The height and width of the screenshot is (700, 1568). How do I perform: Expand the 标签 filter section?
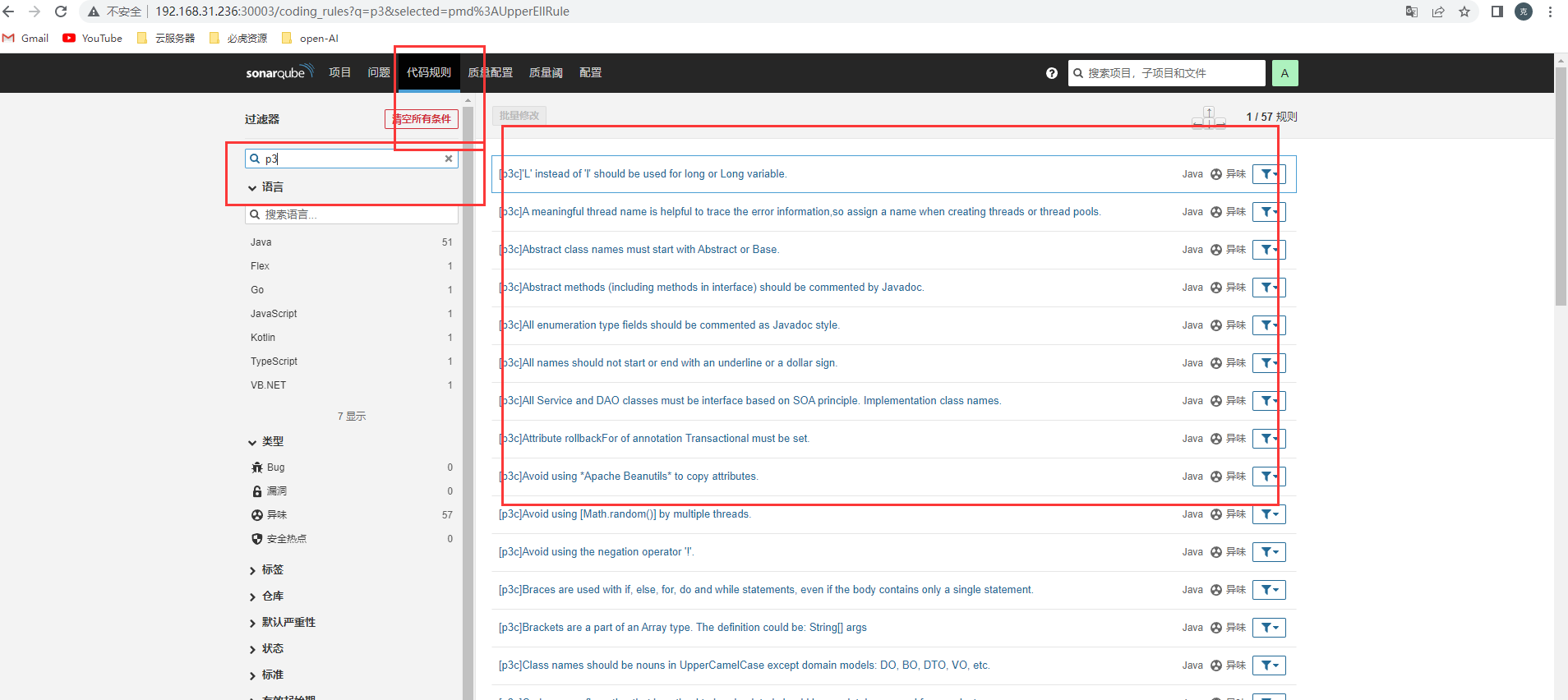pos(265,570)
